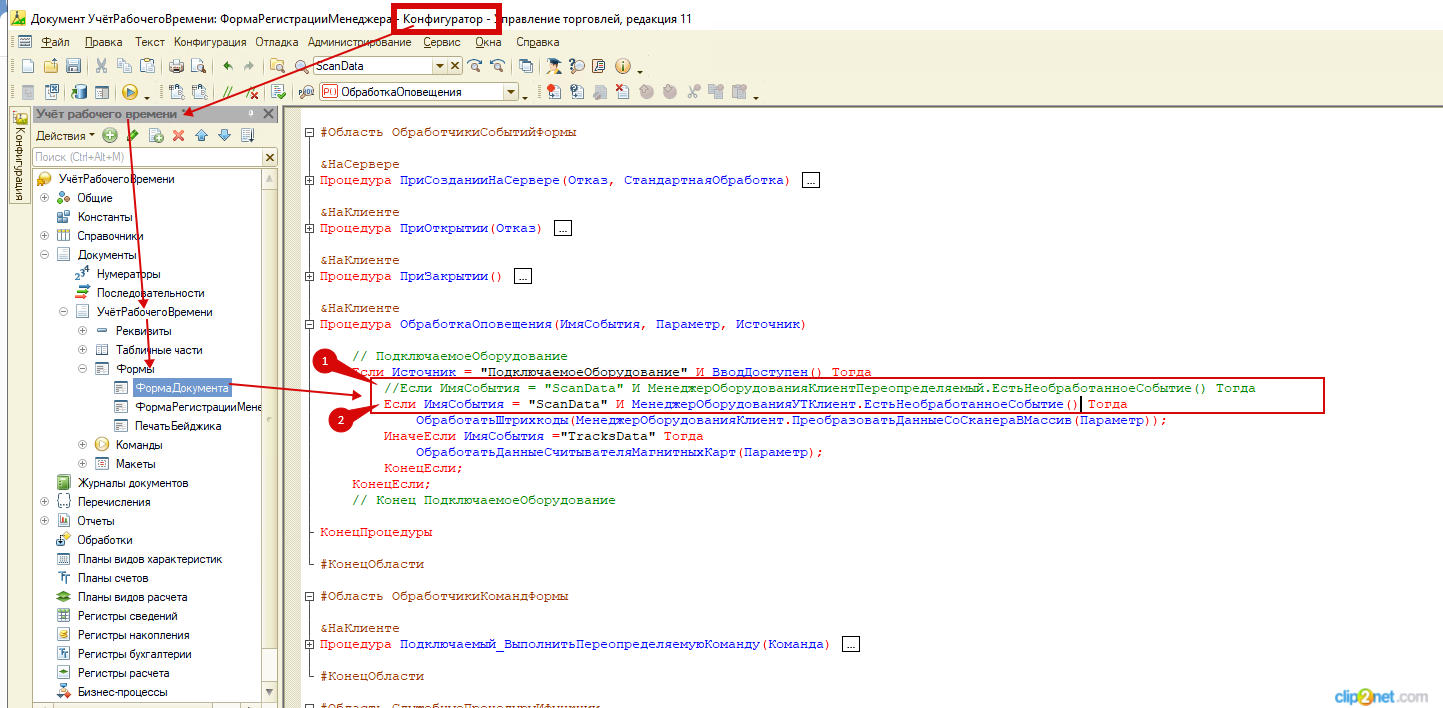Print with the printer icon
The height and width of the screenshot is (708, 1443).
tap(176, 66)
